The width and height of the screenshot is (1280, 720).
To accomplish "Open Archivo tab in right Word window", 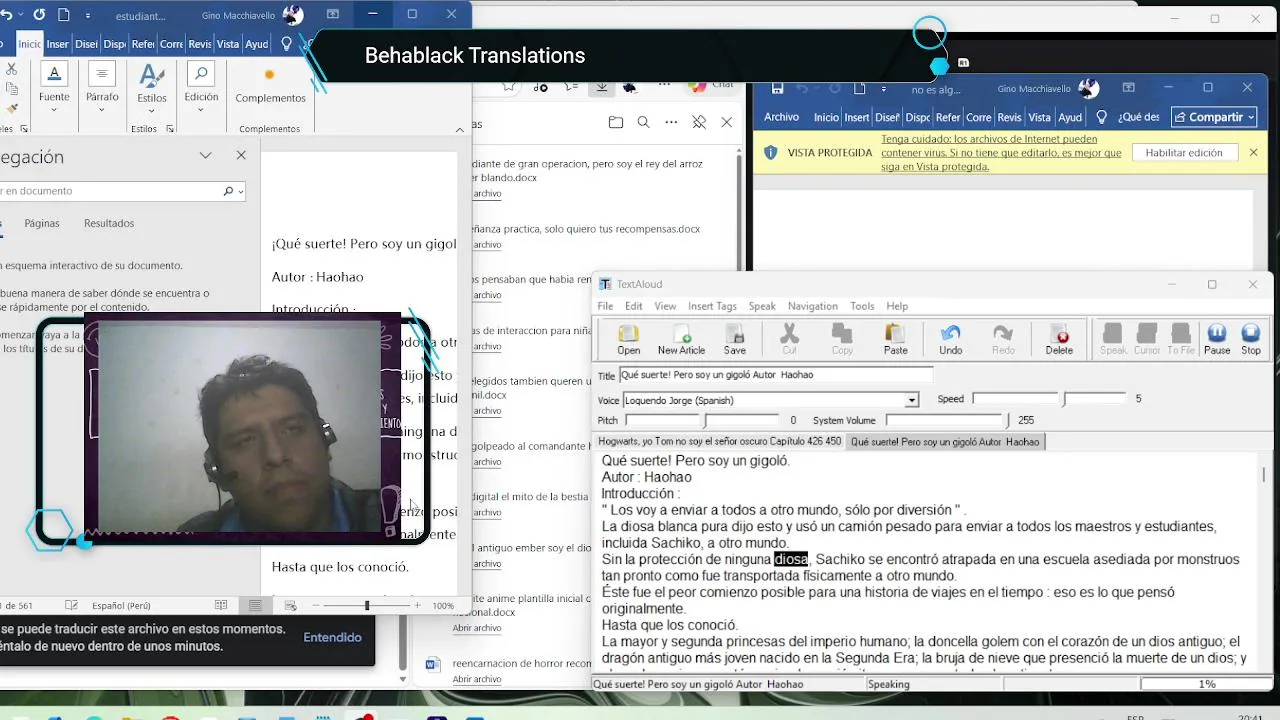I will pos(781,117).
